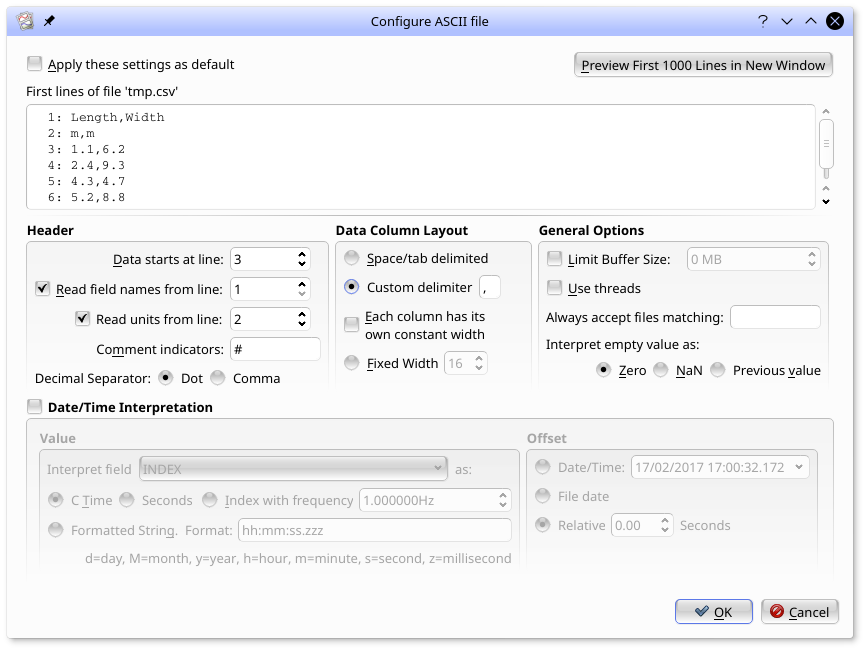Image resolution: width=866 pixels, height=651 pixels.
Task: Select Comma decimal separator
Action: point(218,378)
